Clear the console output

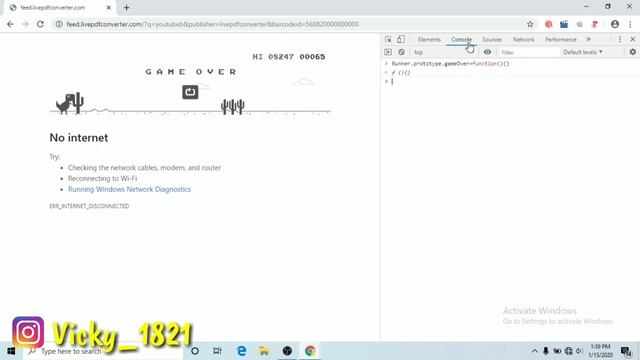tap(401, 52)
